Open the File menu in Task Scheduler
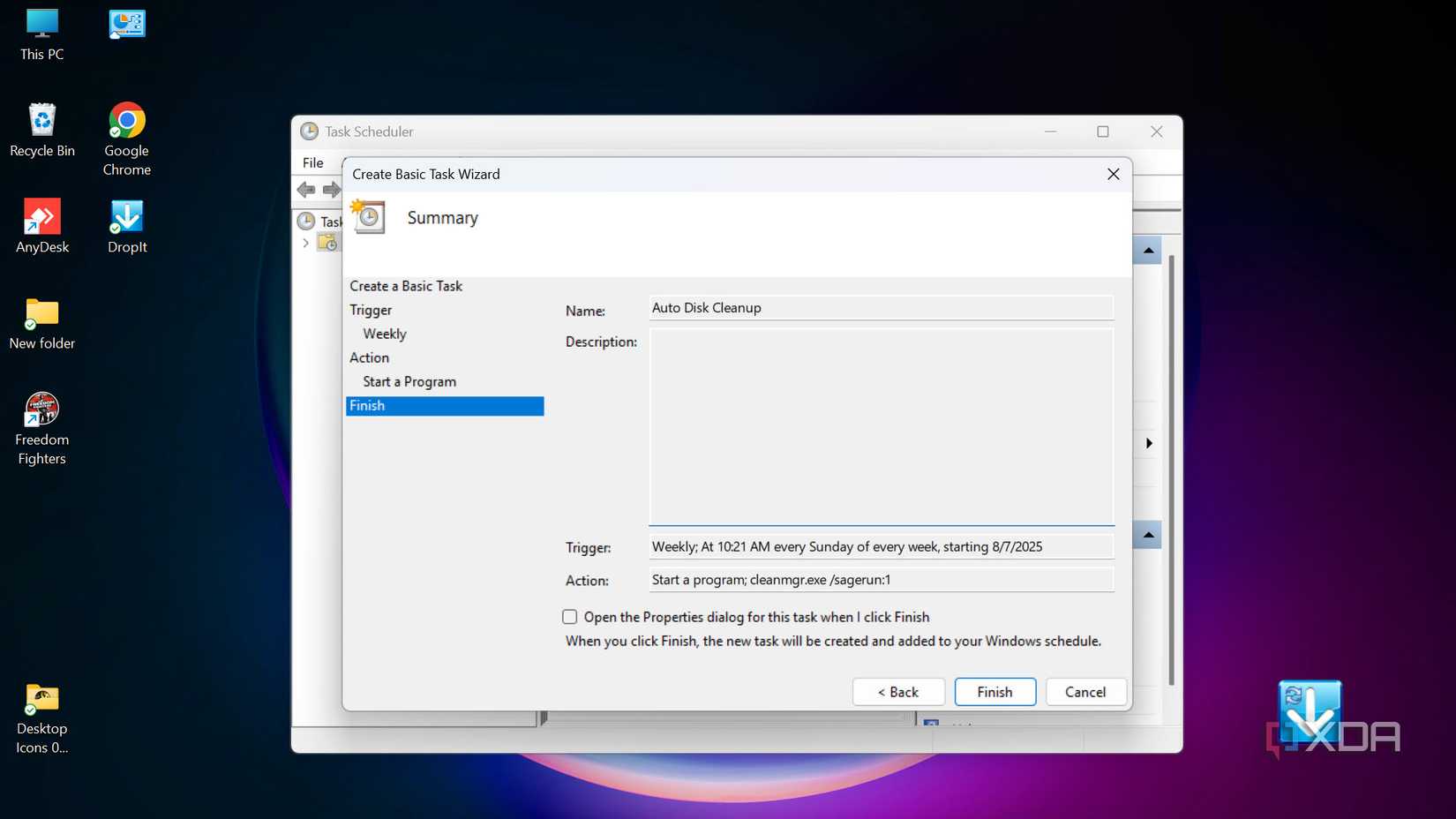Viewport: 1456px width, 819px height. pos(313,162)
